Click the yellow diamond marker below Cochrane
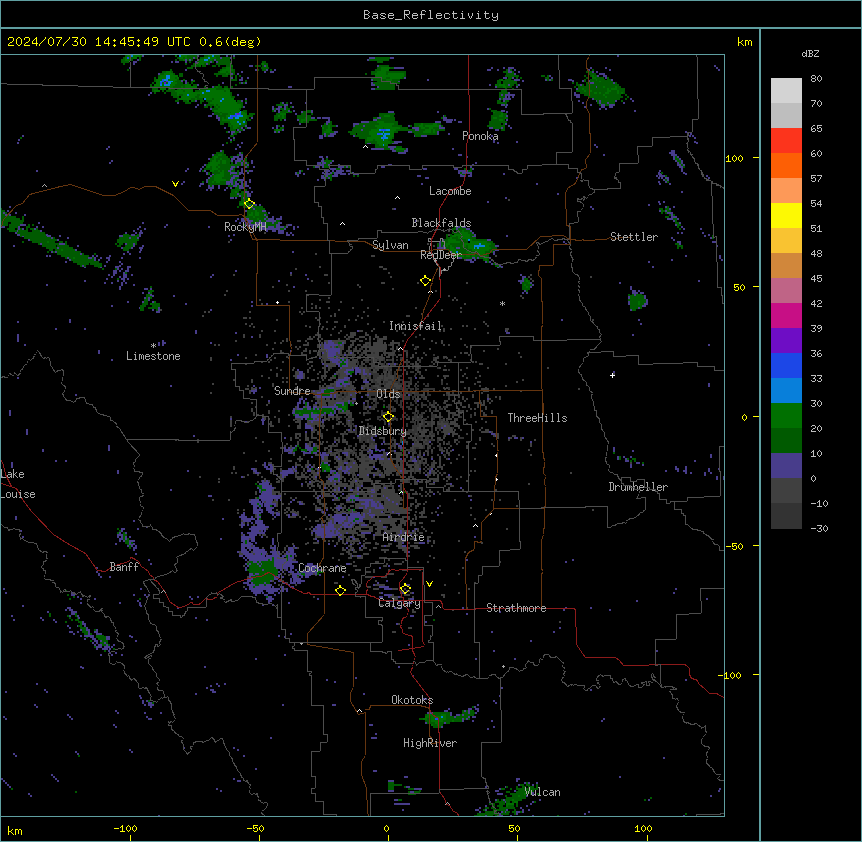Image resolution: width=862 pixels, height=842 pixels. coord(340,590)
